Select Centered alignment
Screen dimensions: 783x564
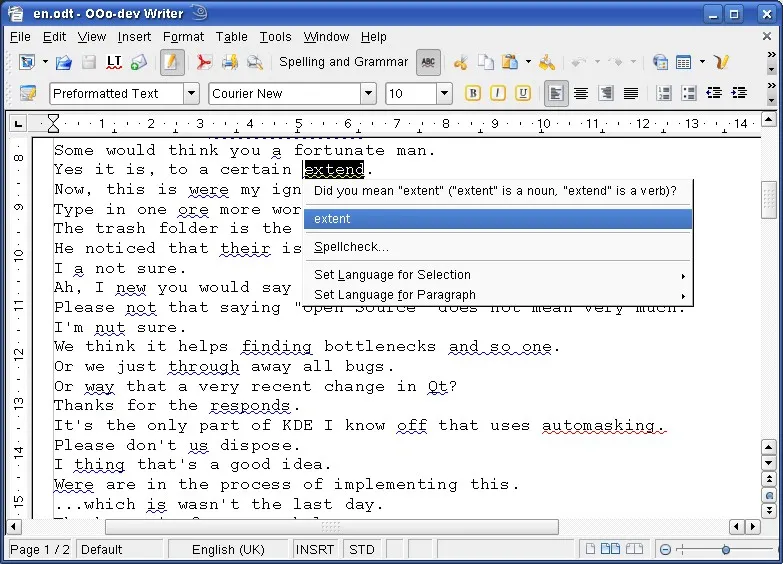click(x=581, y=93)
